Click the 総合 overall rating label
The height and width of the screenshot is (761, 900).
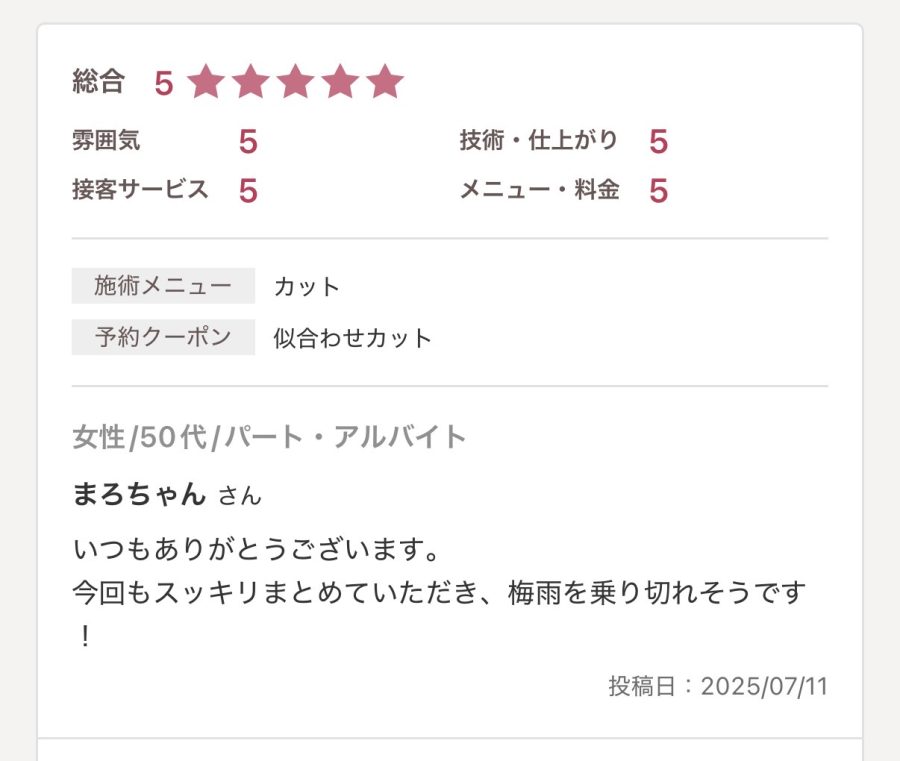(x=98, y=82)
